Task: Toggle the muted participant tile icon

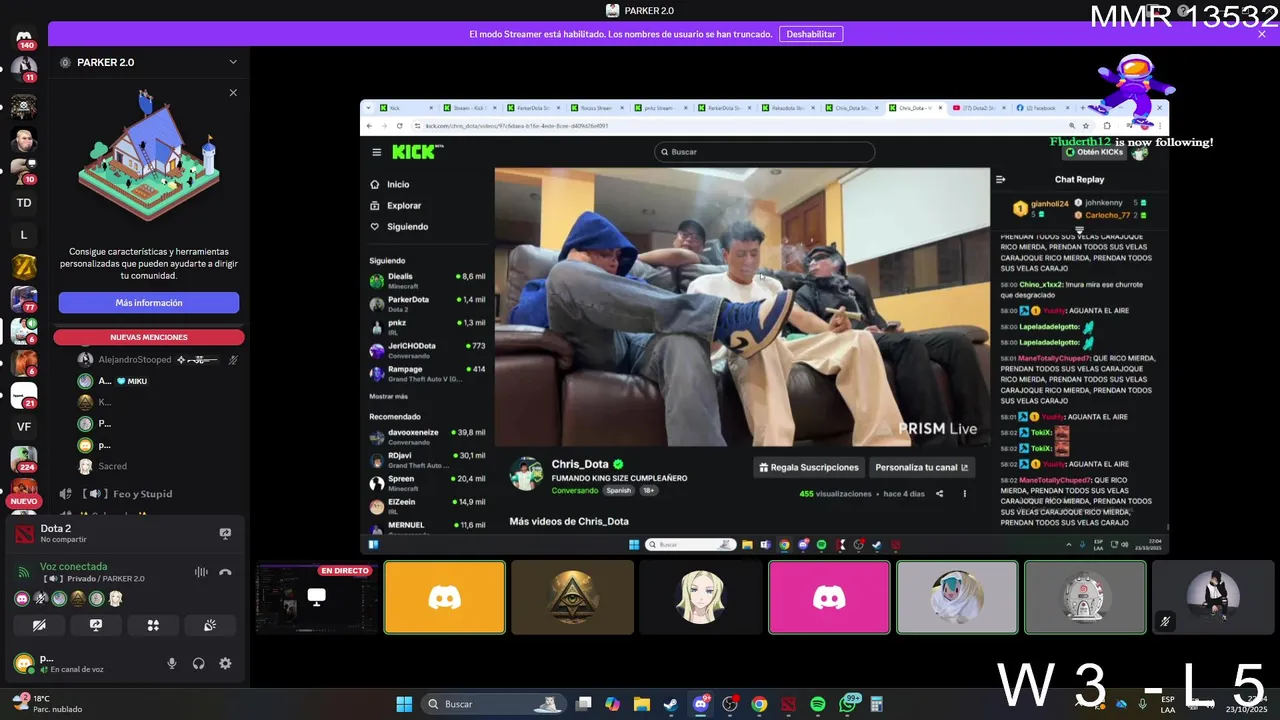Action: 1165,621
